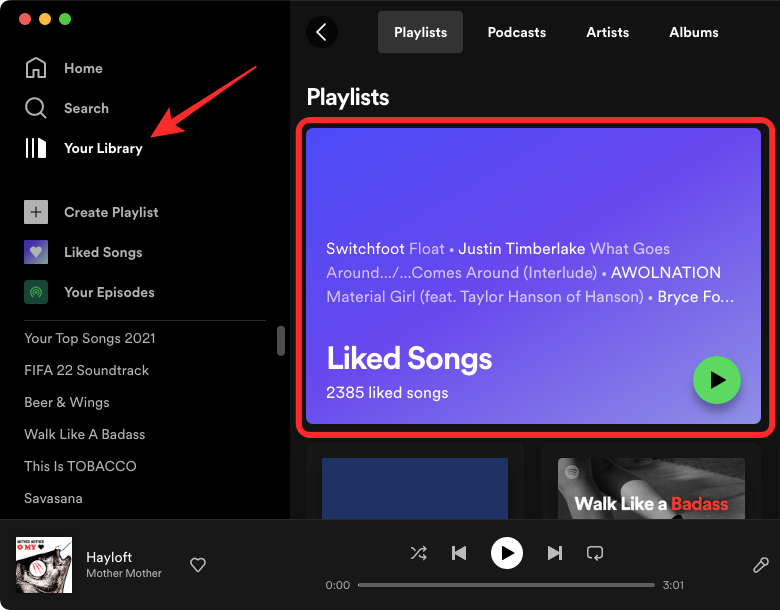This screenshot has width=780, height=610.
Task: Open Walk Like a Badass cover thumbnail
Action: click(651, 489)
